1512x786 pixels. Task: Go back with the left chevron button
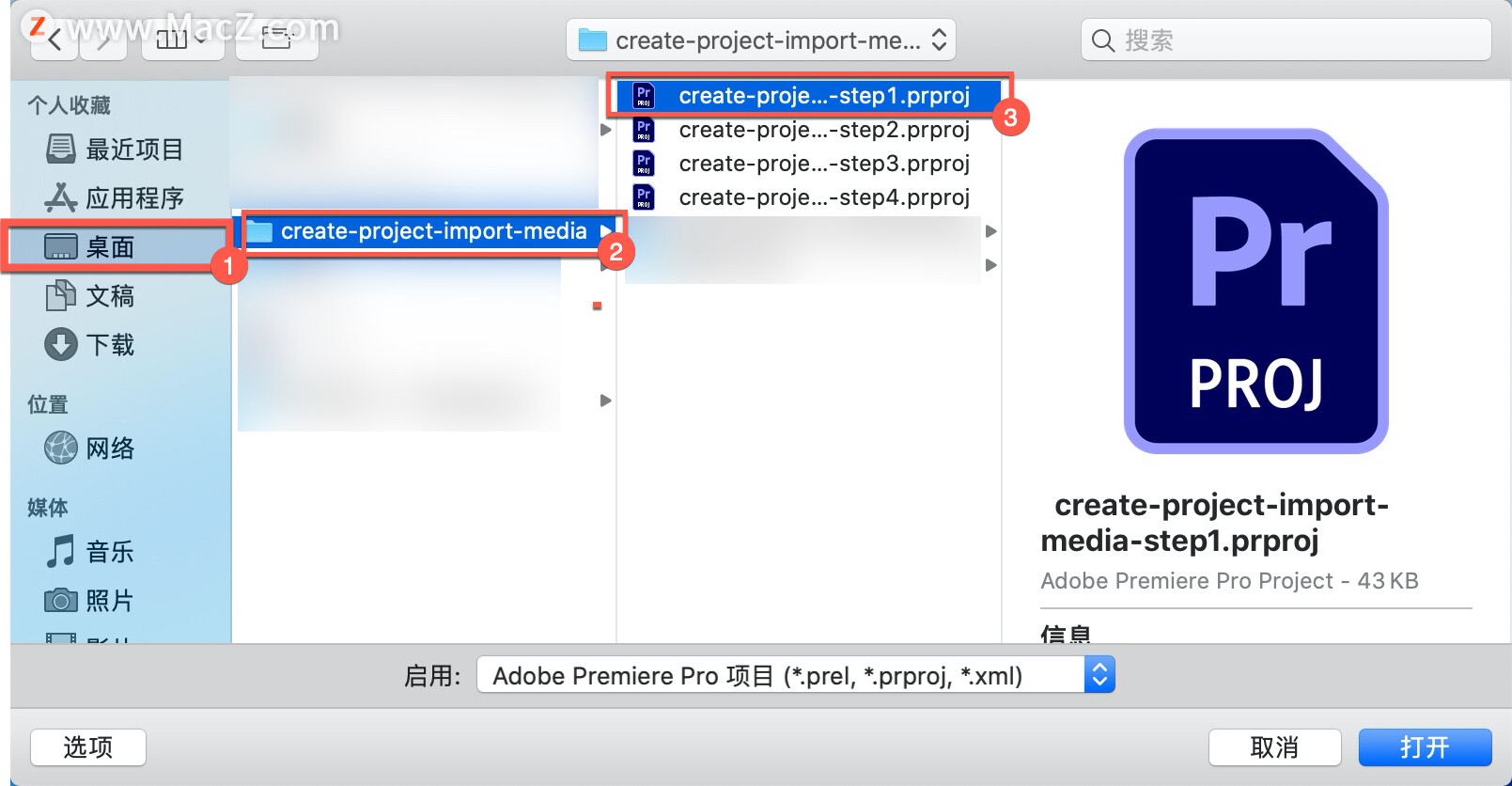(55, 39)
